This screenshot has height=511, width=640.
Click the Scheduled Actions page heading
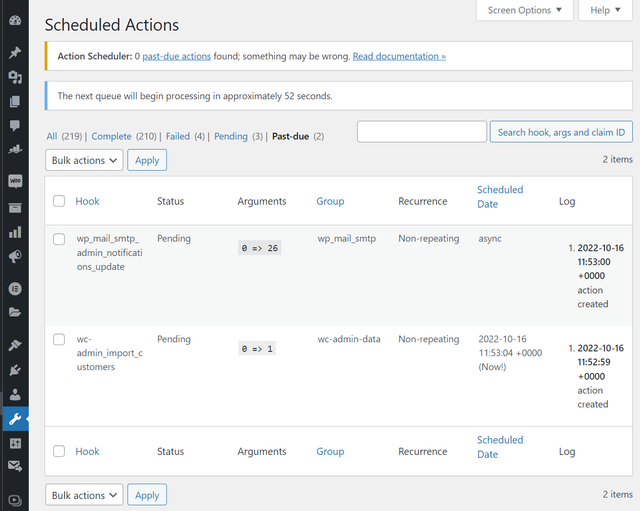[x=112, y=25]
